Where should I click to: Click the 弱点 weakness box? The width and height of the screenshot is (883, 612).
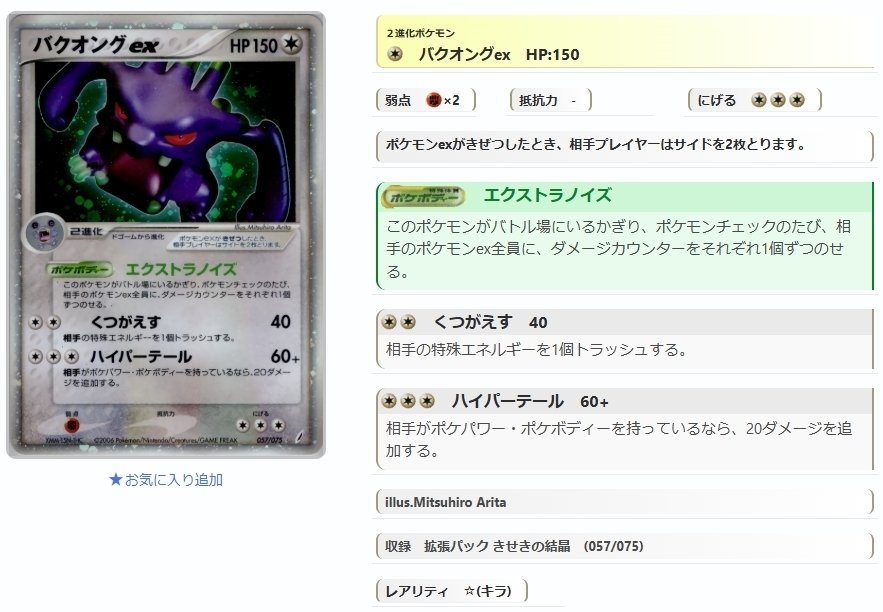pyautogui.click(x=426, y=100)
